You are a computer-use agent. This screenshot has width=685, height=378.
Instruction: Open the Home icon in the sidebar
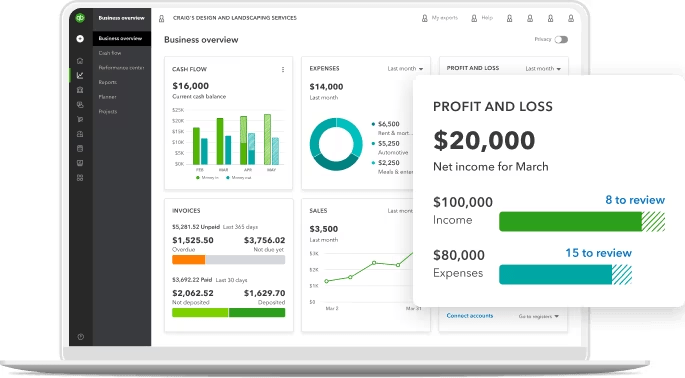point(80,61)
